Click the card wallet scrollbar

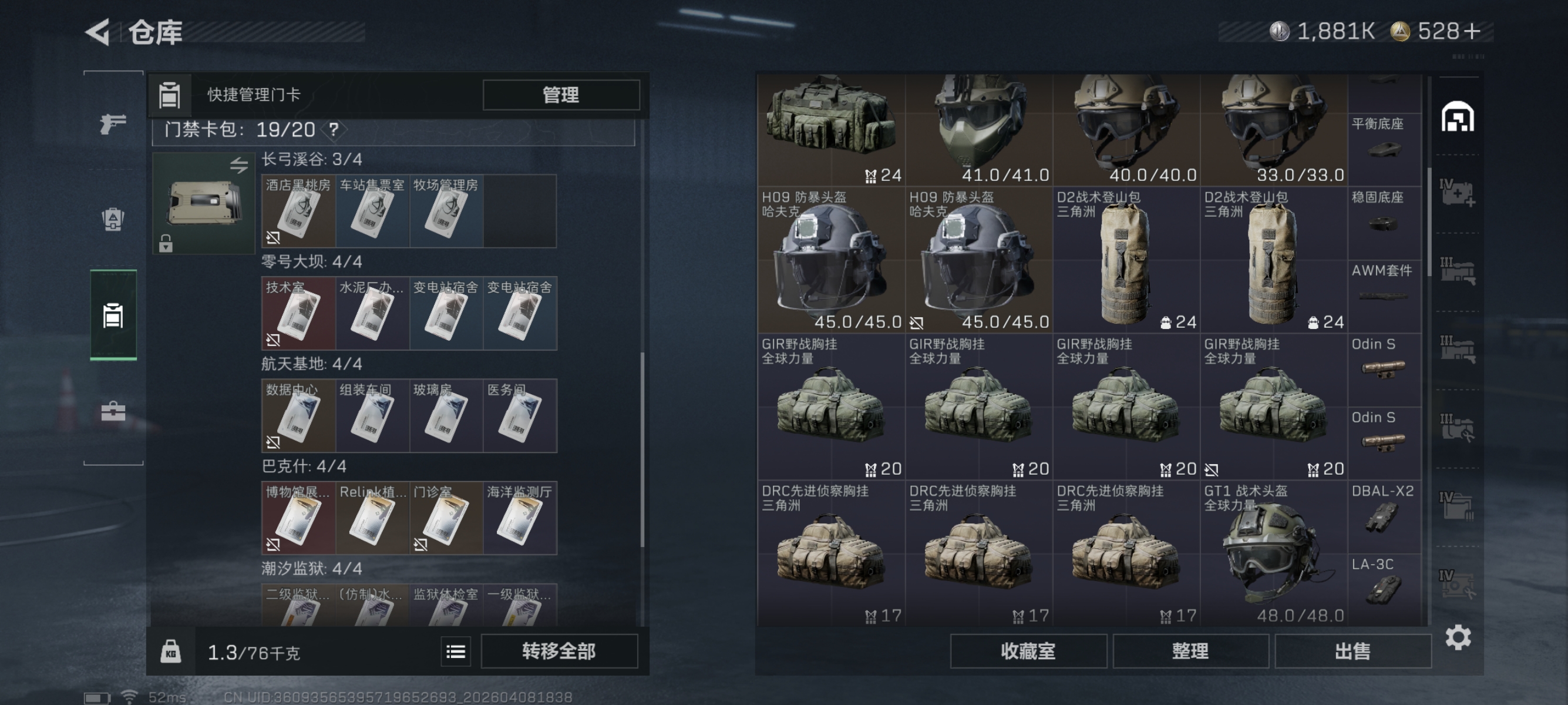pos(642,449)
